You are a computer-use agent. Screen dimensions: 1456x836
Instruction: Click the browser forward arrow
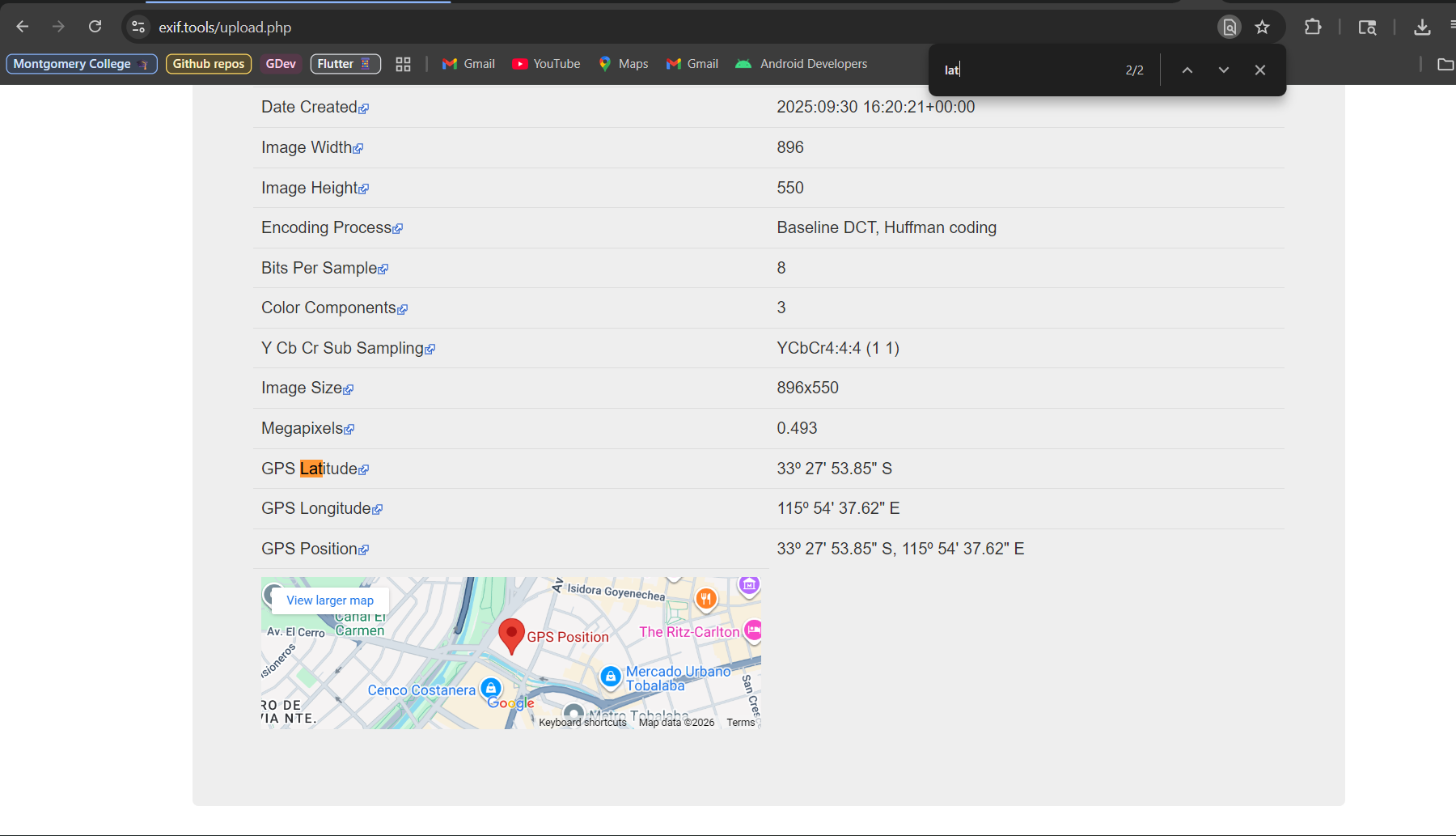[58, 27]
